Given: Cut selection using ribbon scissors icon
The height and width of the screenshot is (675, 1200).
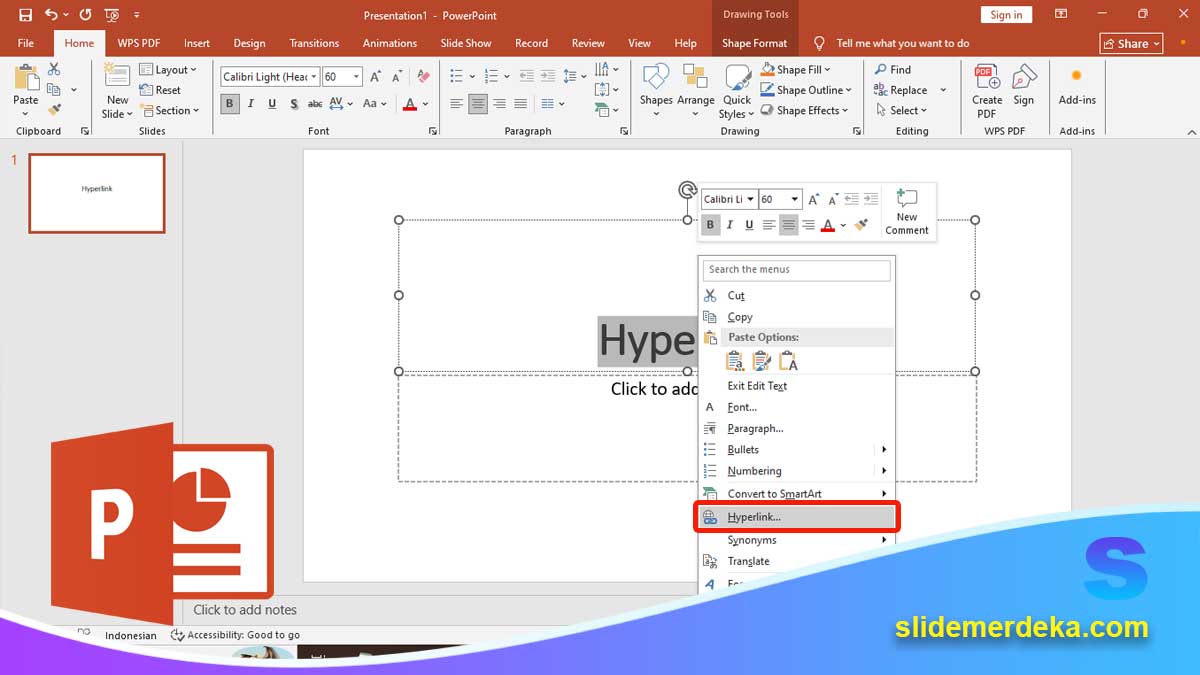Looking at the screenshot, I should pos(54,69).
